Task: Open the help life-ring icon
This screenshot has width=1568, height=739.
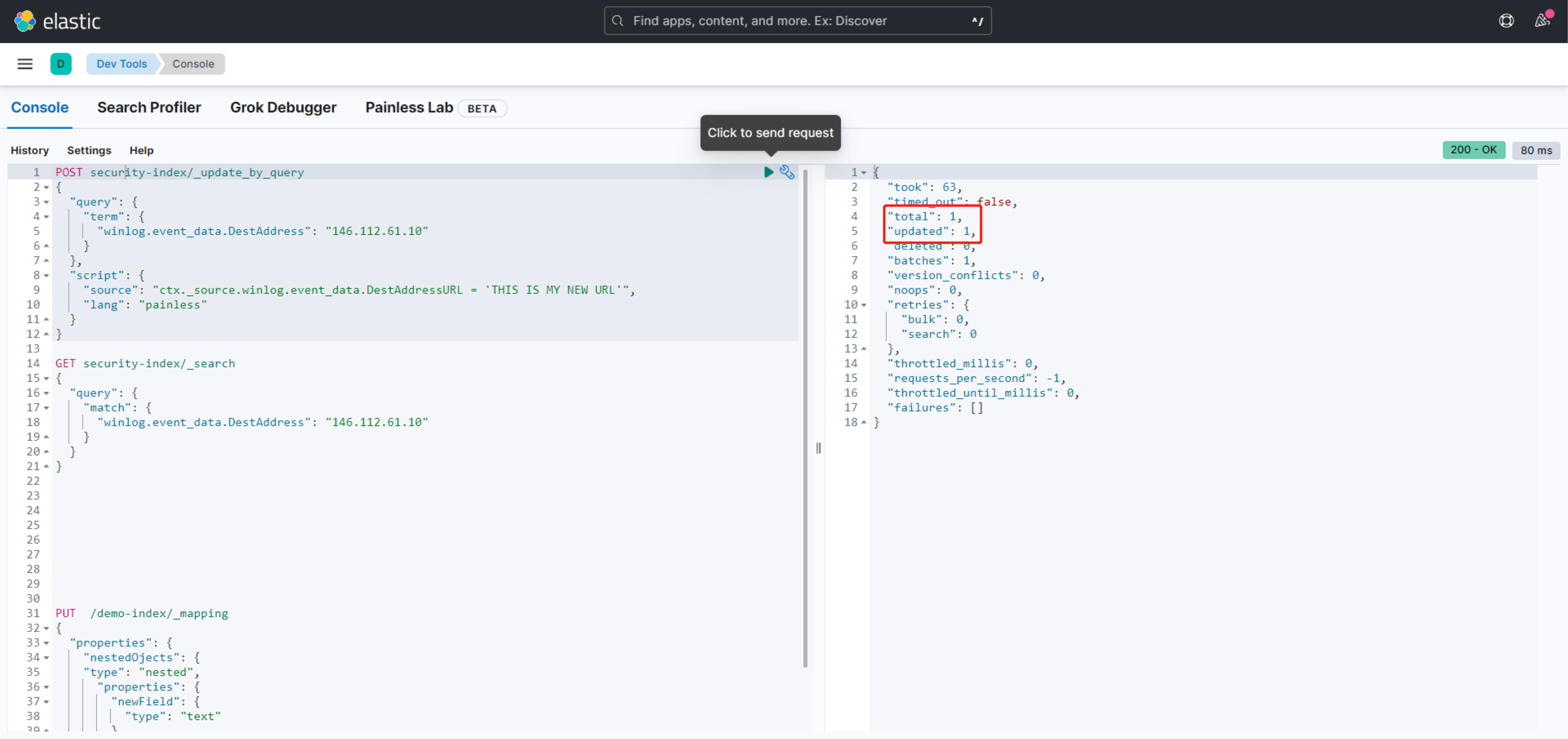Action: tap(1506, 20)
